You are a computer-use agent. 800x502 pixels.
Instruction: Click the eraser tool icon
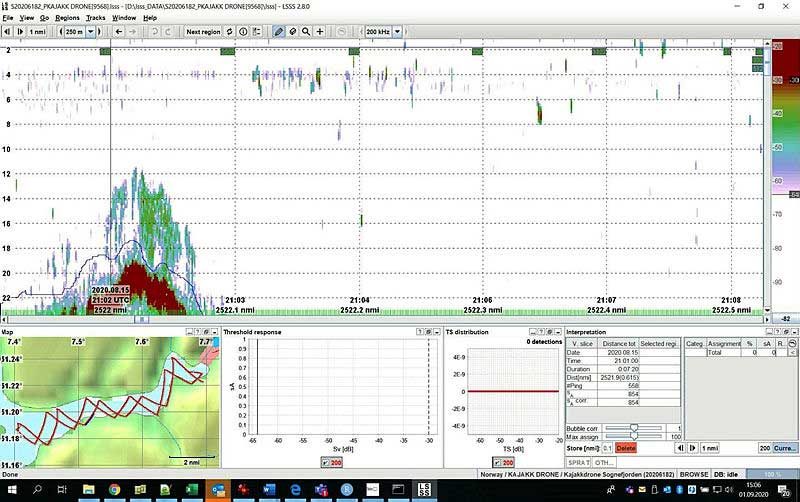(x=292, y=32)
